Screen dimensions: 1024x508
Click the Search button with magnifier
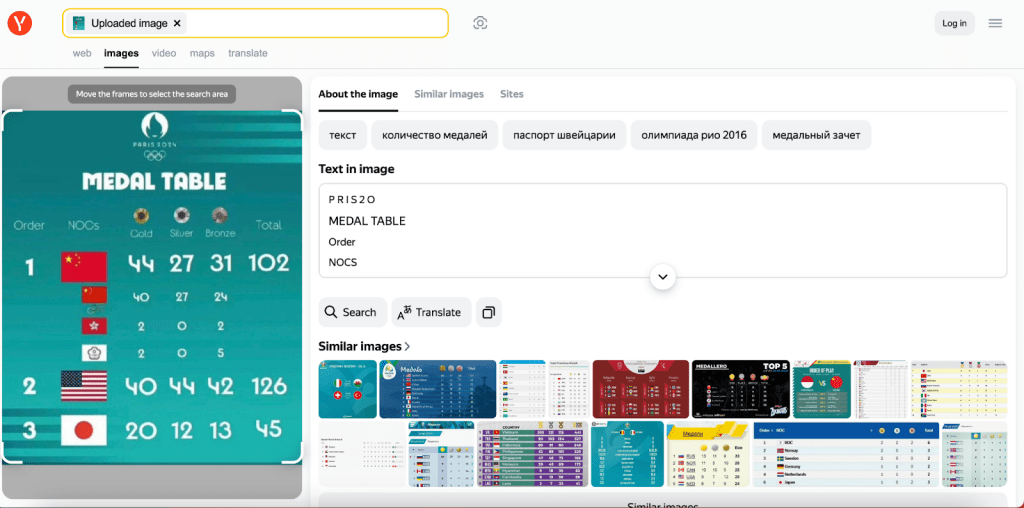click(350, 312)
